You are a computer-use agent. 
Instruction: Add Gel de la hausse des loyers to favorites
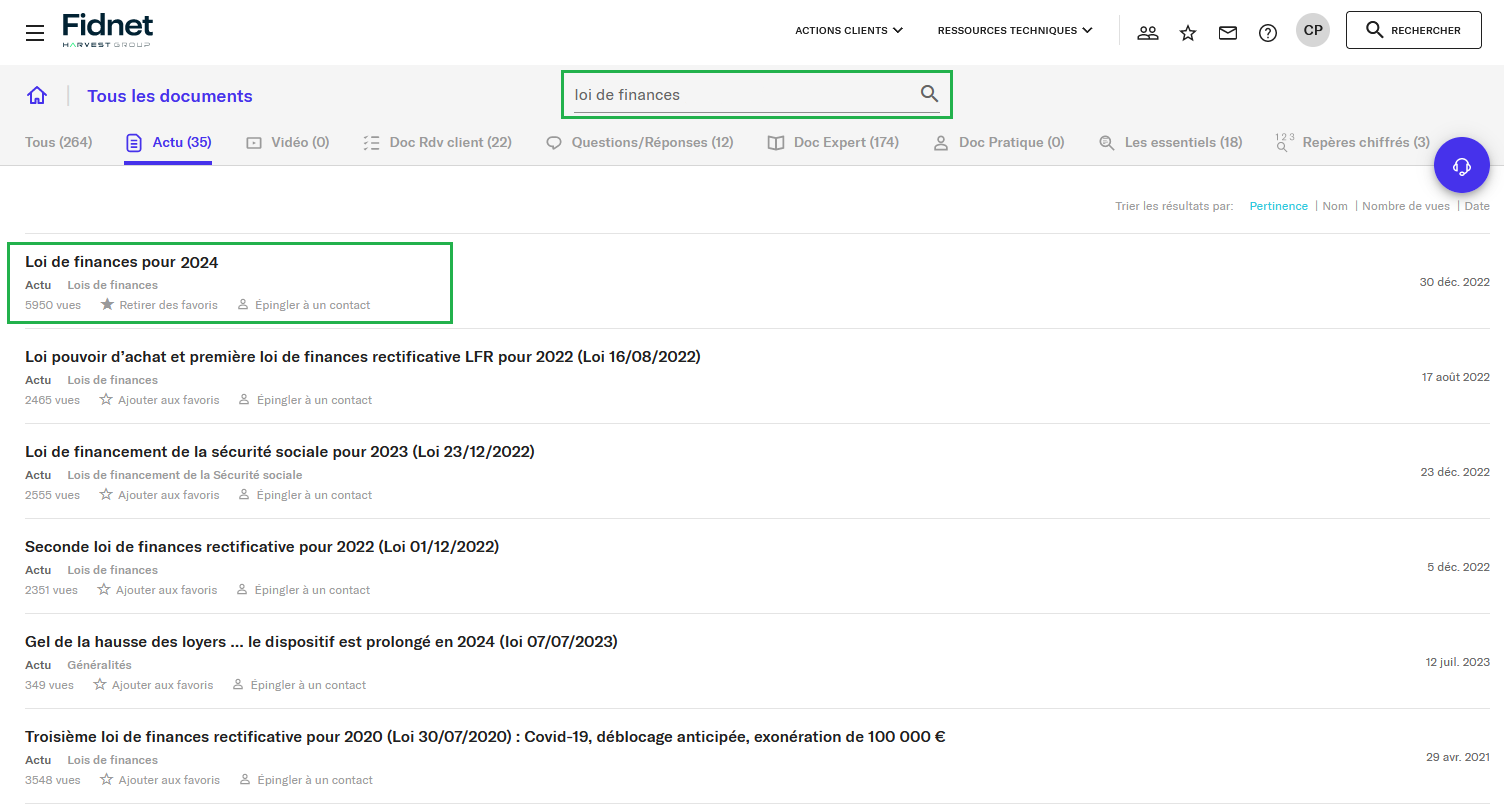153,685
